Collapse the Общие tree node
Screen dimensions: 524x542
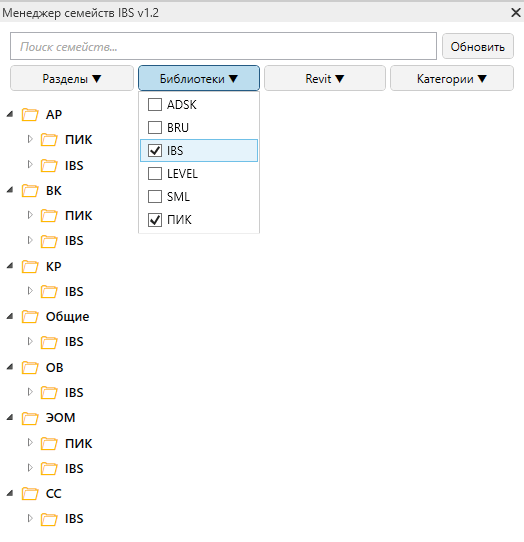click(x=10, y=316)
